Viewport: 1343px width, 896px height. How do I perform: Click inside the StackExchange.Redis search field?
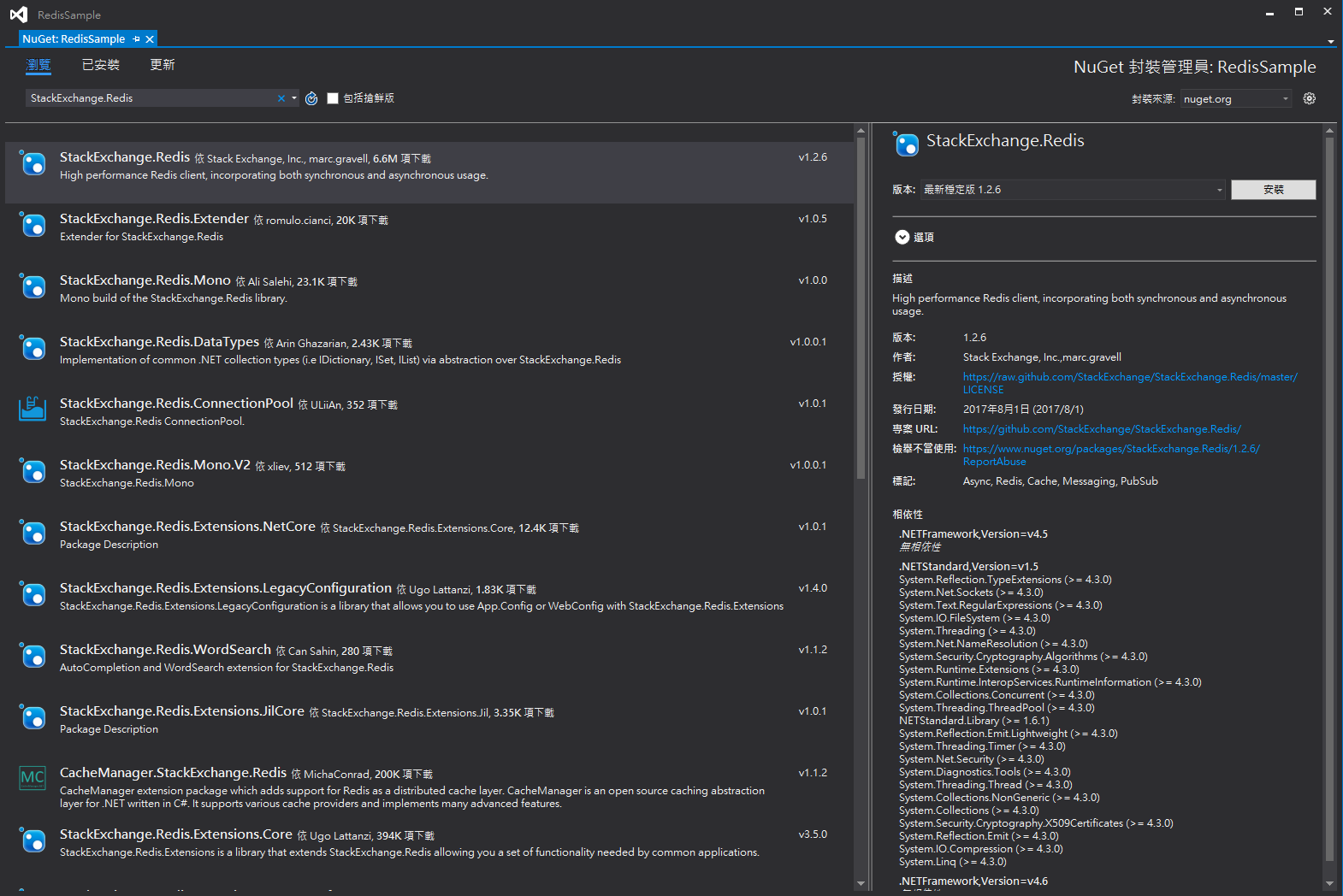point(151,98)
